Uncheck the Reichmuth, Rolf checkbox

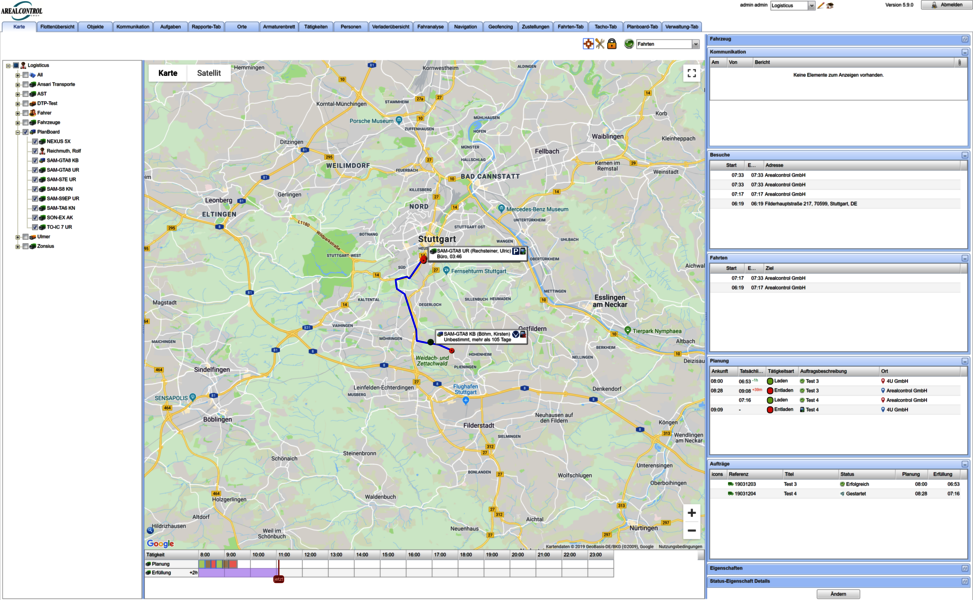[x=35, y=151]
